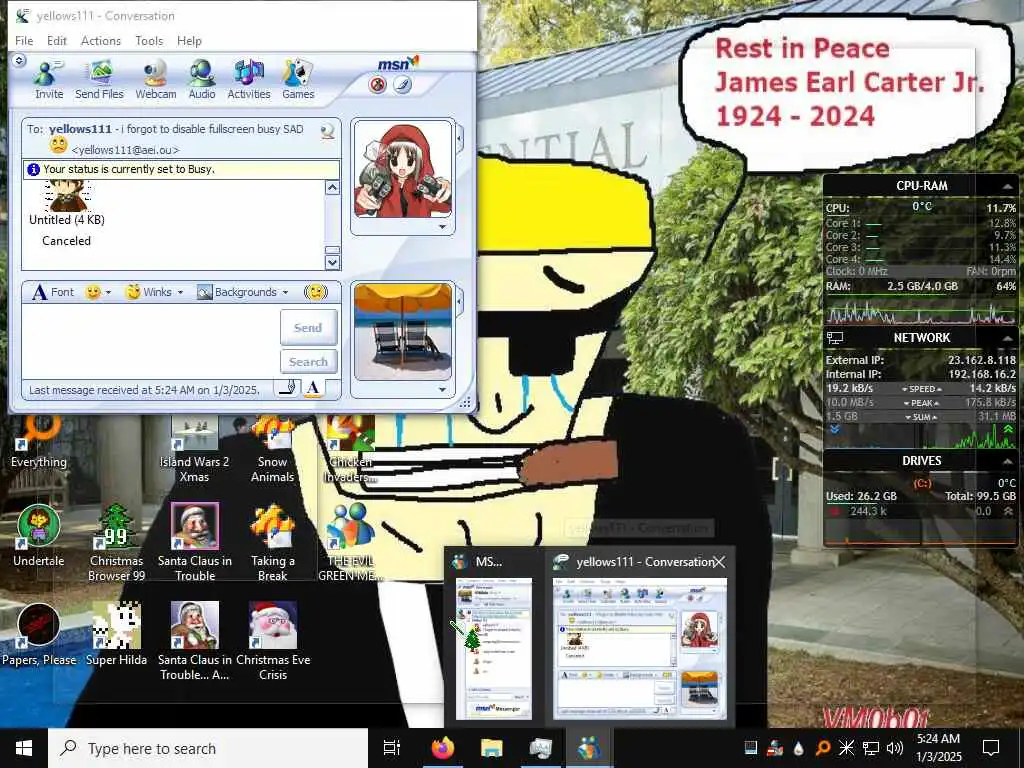Open the File menu
This screenshot has height=768, width=1024.
coord(24,40)
